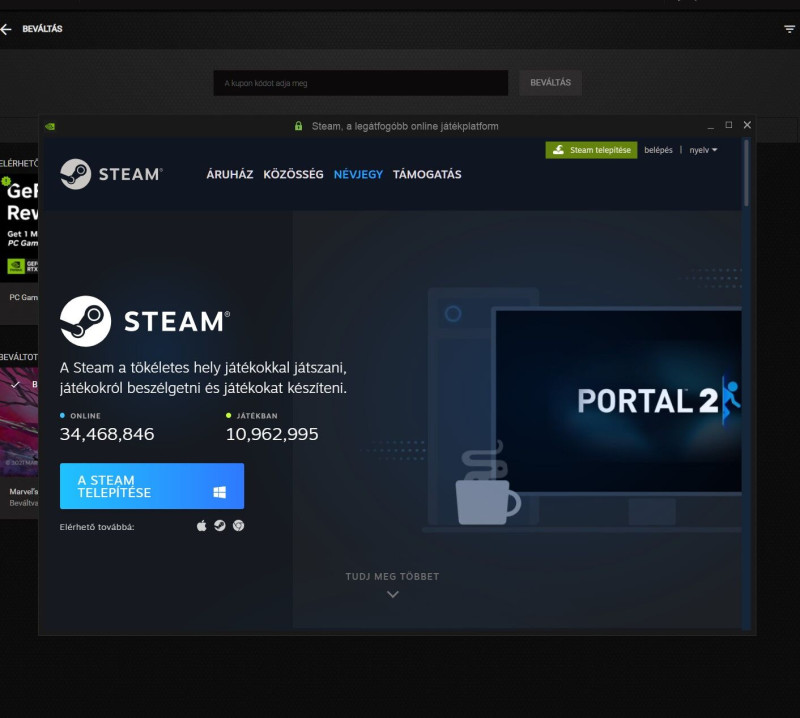Click blue A STEAM TELEPÍTÉSE button
The height and width of the screenshot is (718, 800).
coord(152,486)
